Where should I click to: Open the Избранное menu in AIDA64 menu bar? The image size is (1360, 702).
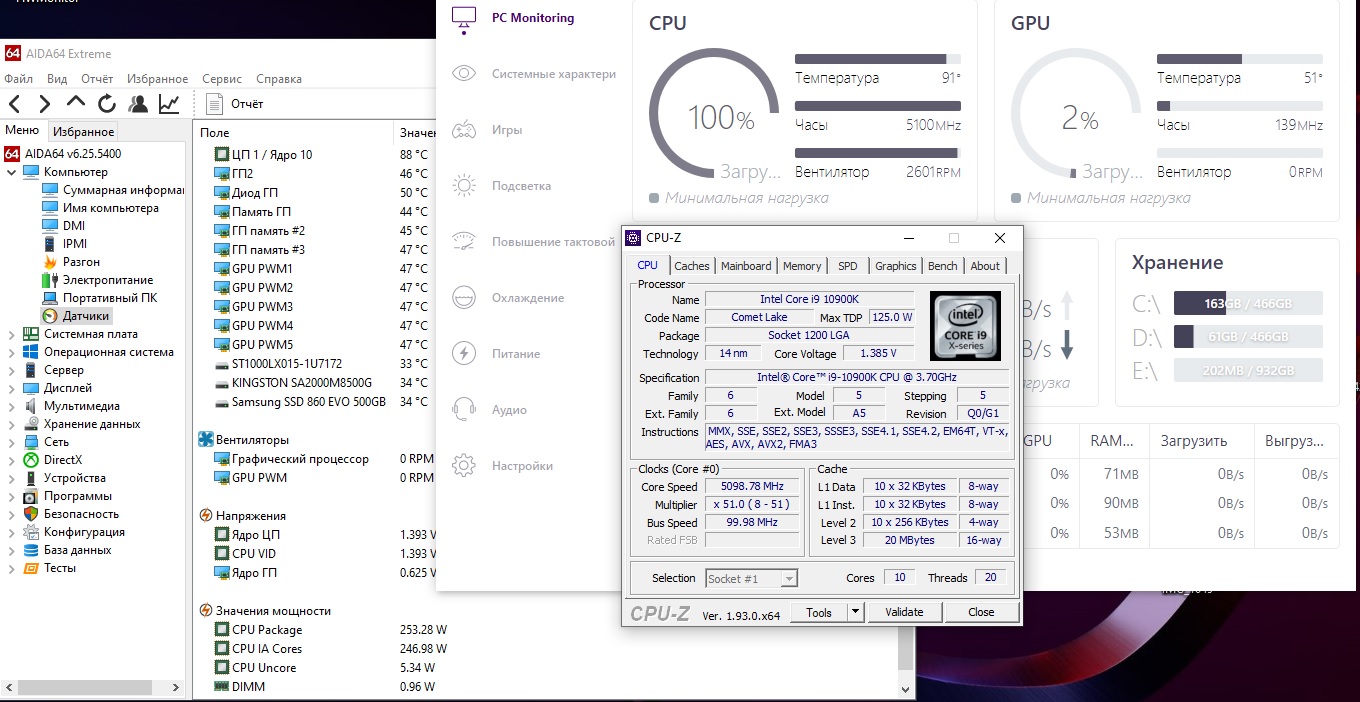point(157,79)
